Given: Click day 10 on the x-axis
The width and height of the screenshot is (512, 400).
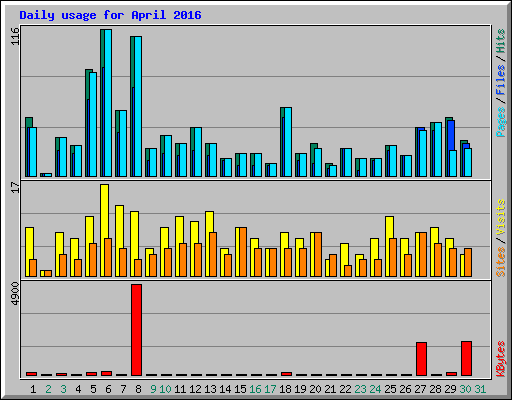Looking at the screenshot, I should (x=165, y=389).
